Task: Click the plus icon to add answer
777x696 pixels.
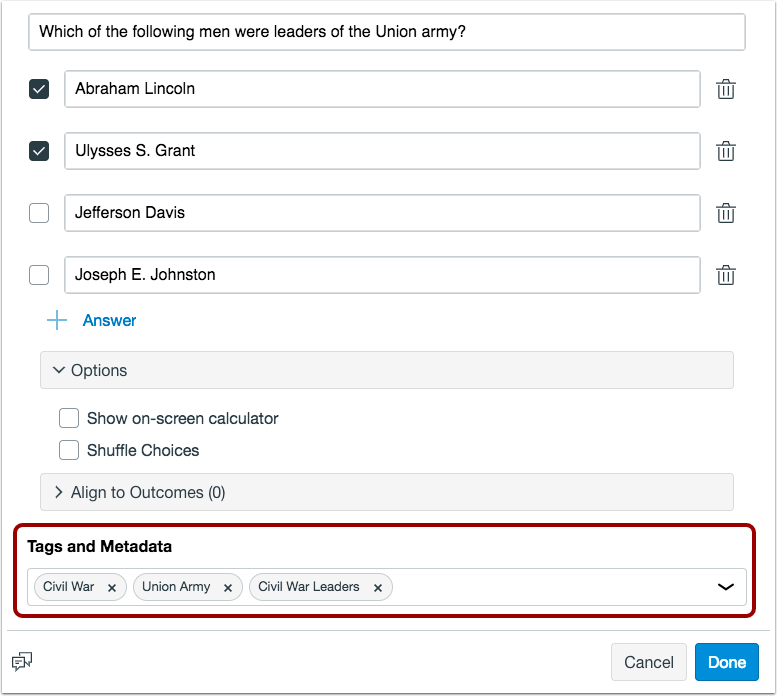Action: tap(58, 321)
